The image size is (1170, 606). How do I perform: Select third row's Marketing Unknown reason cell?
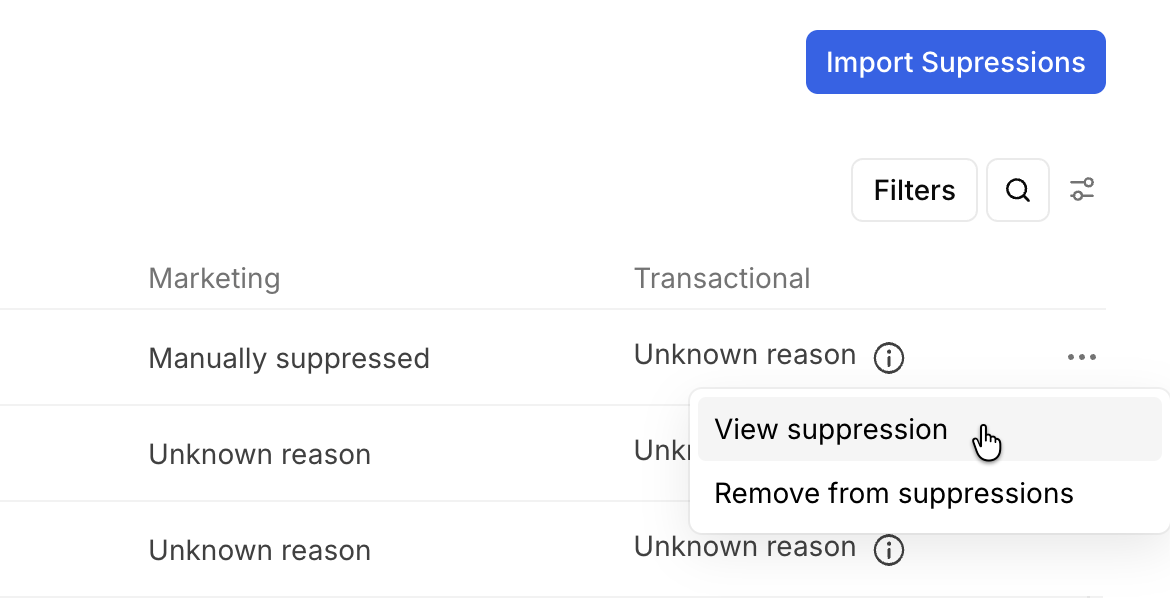[x=260, y=550]
